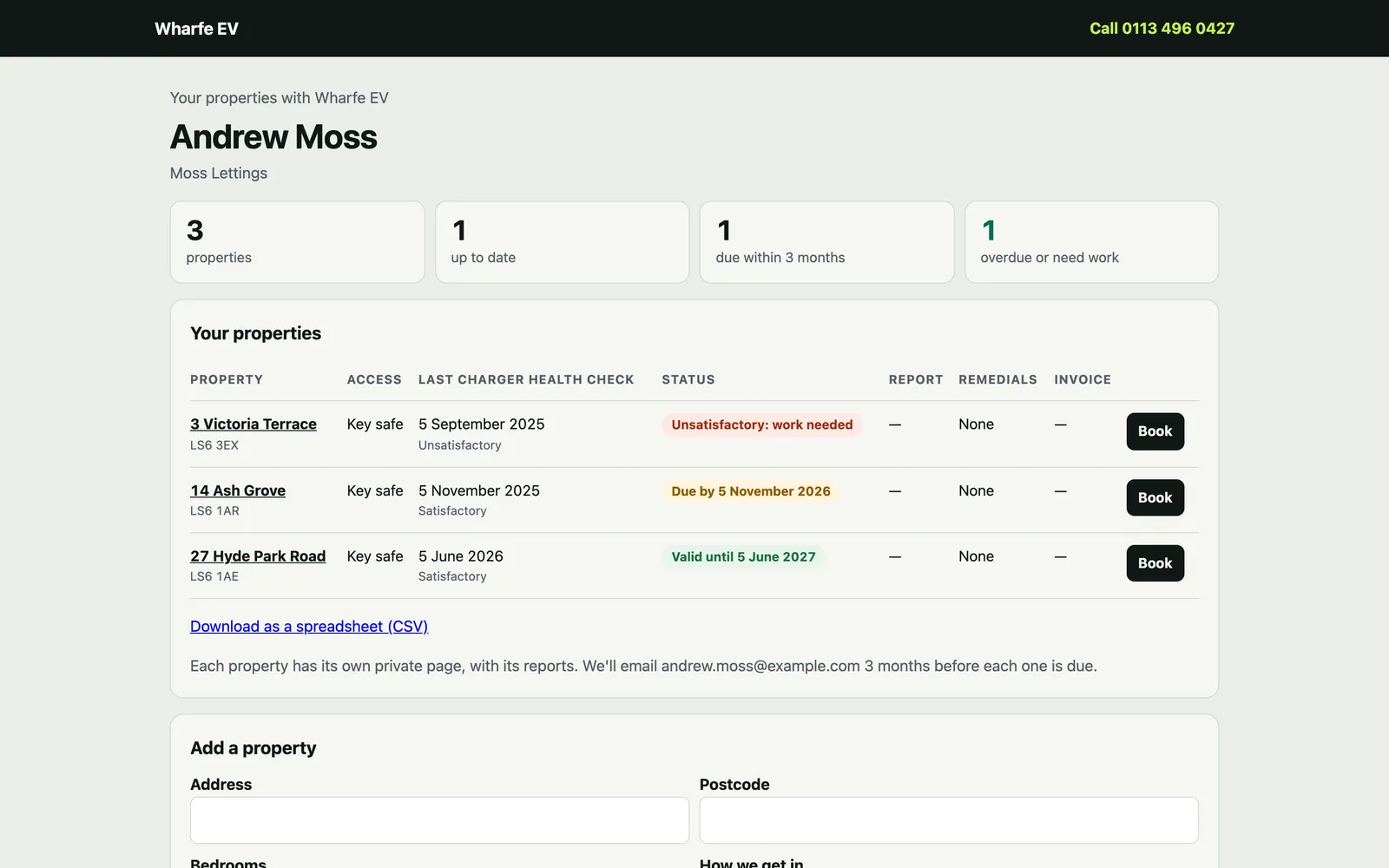Click the 'Access' column header
Viewport: 1389px width, 868px height.
[374, 379]
